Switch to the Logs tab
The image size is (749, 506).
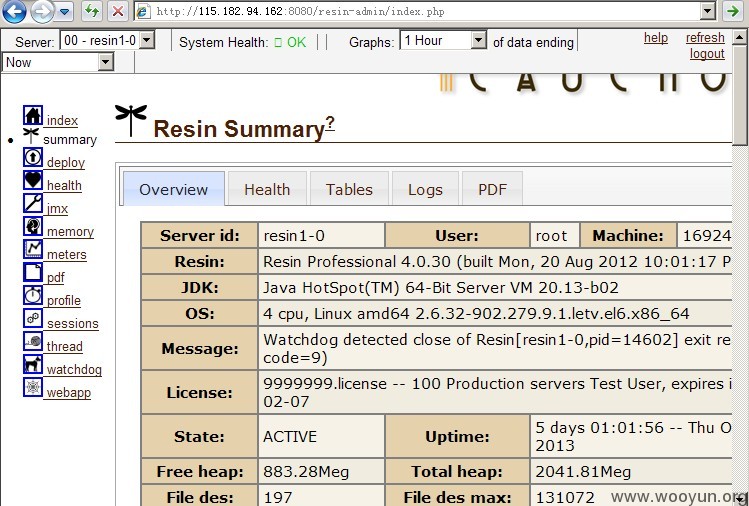425,189
